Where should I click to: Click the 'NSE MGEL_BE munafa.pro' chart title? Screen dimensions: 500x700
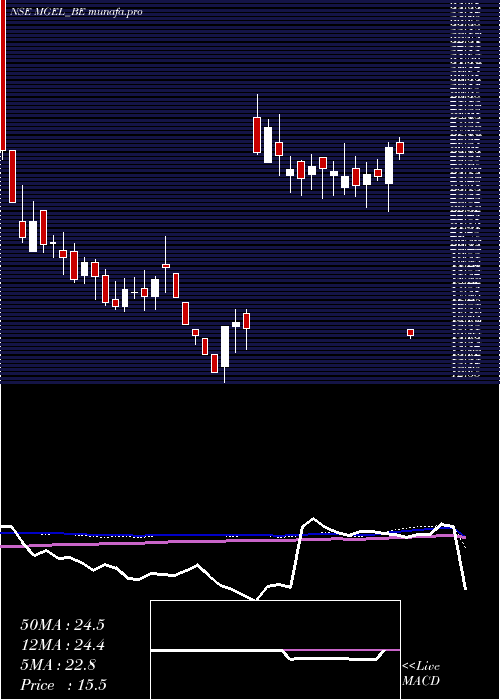pos(75,12)
